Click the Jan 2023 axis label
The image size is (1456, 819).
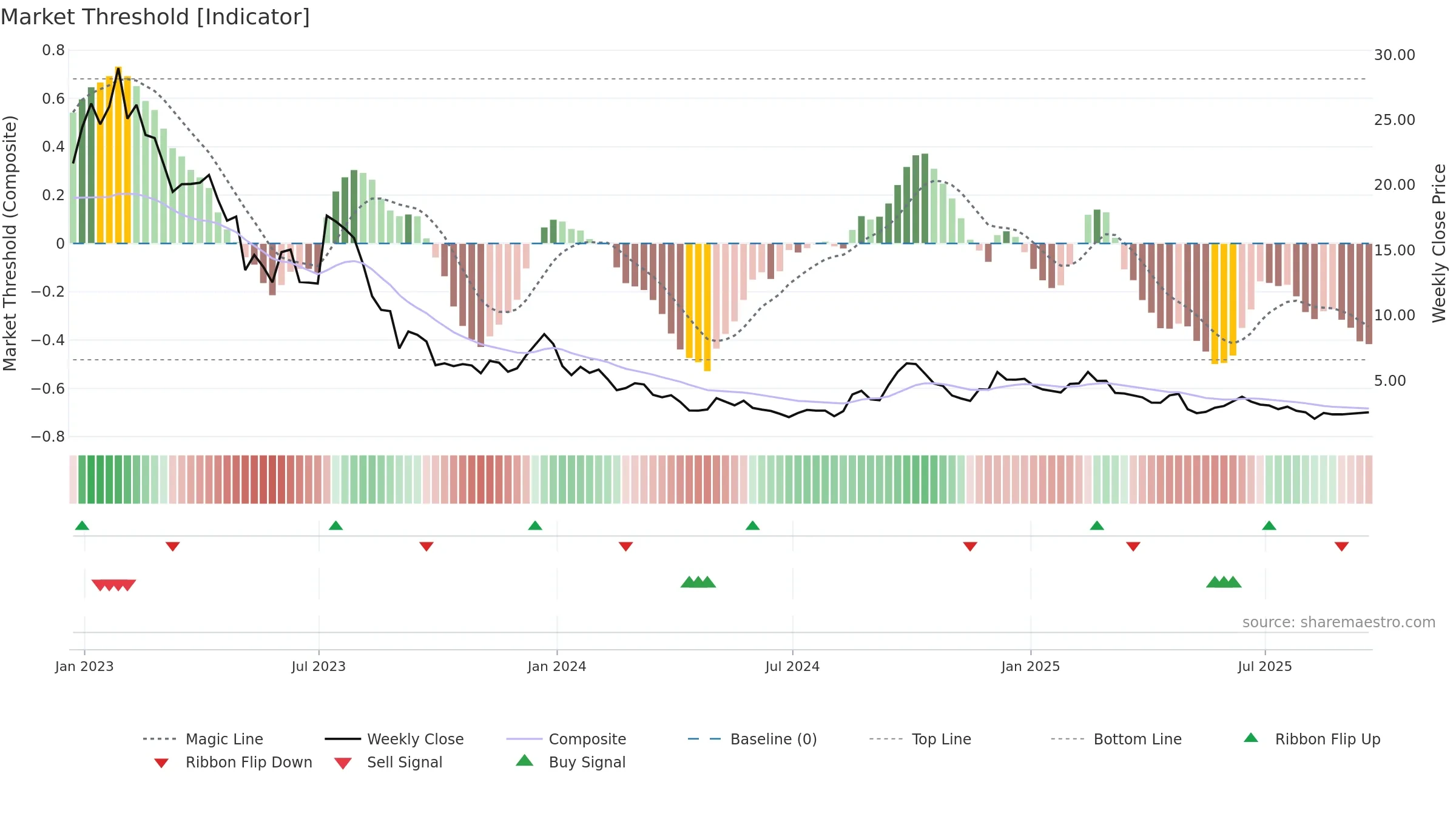pos(84,666)
